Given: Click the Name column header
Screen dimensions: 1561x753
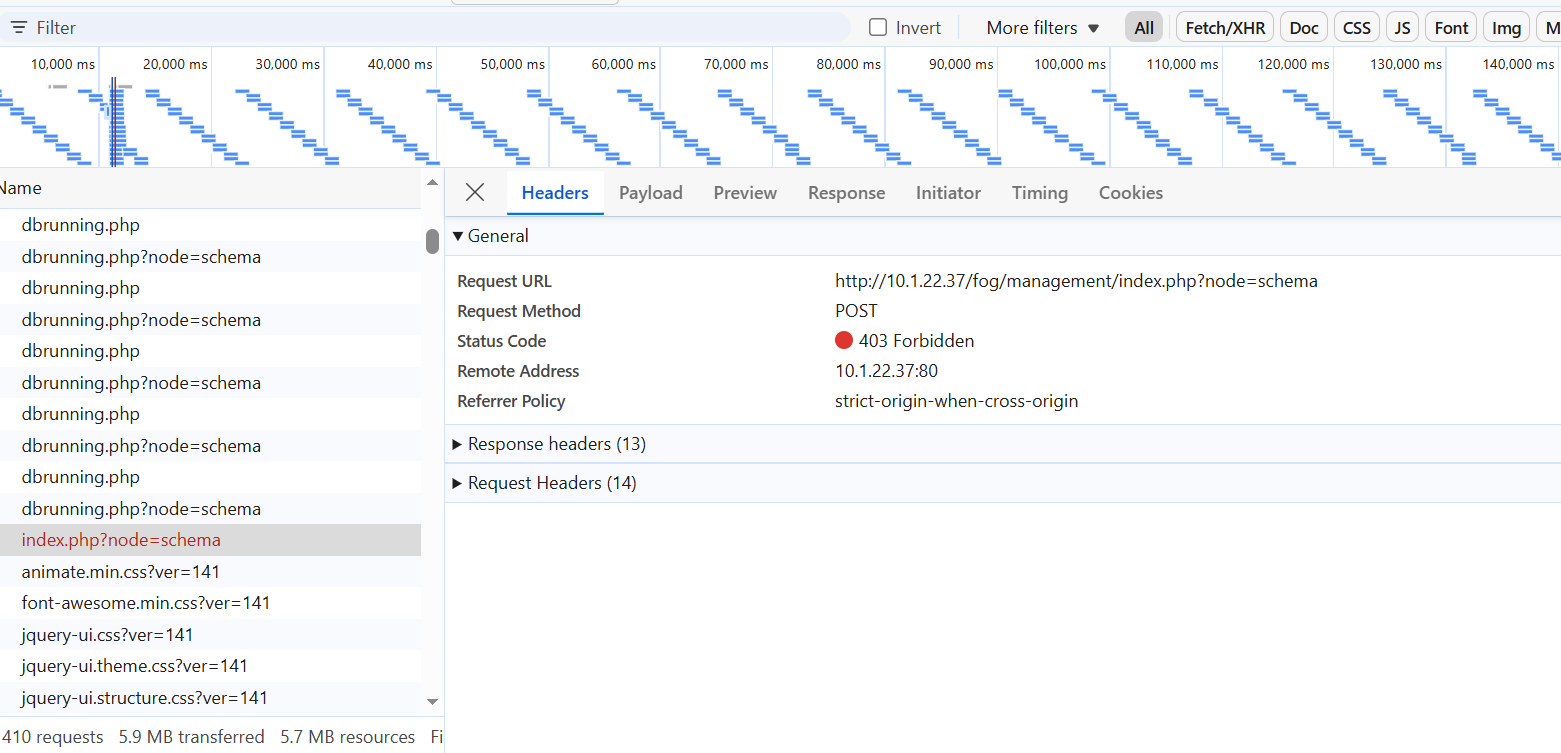Looking at the screenshot, I should pos(212,188).
